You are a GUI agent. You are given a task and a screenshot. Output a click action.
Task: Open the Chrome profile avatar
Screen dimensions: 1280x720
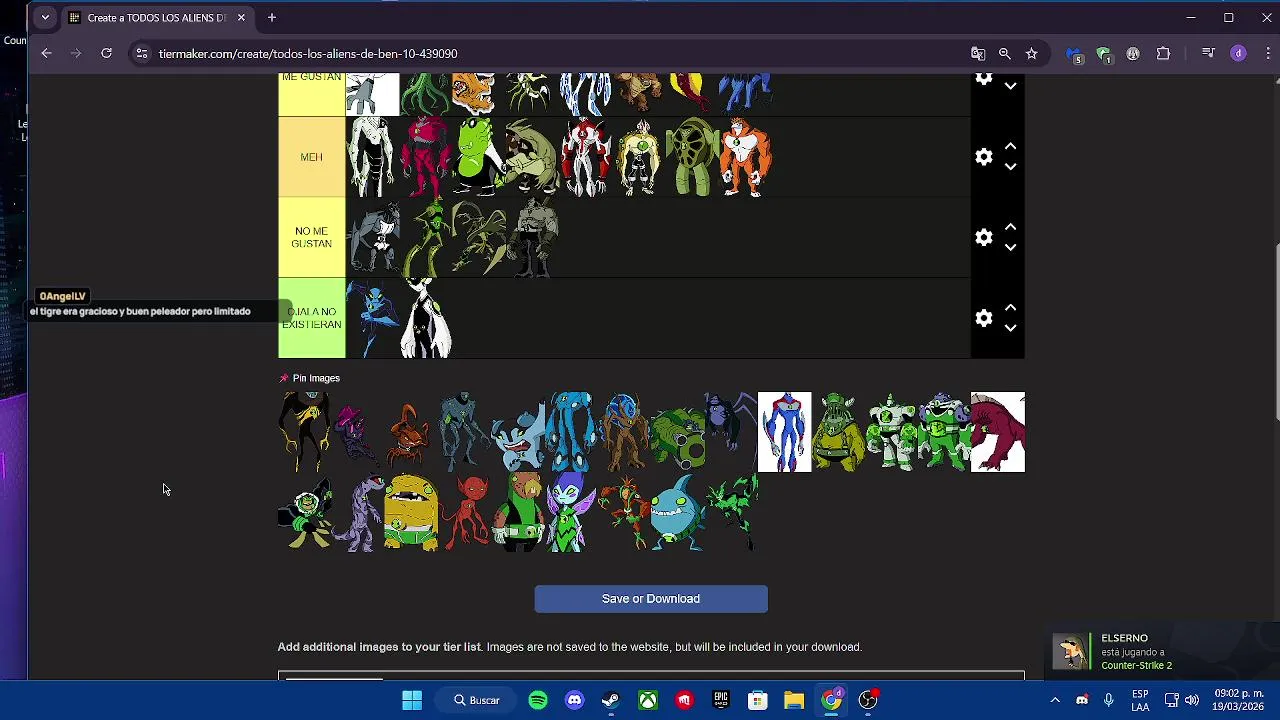point(1238,53)
